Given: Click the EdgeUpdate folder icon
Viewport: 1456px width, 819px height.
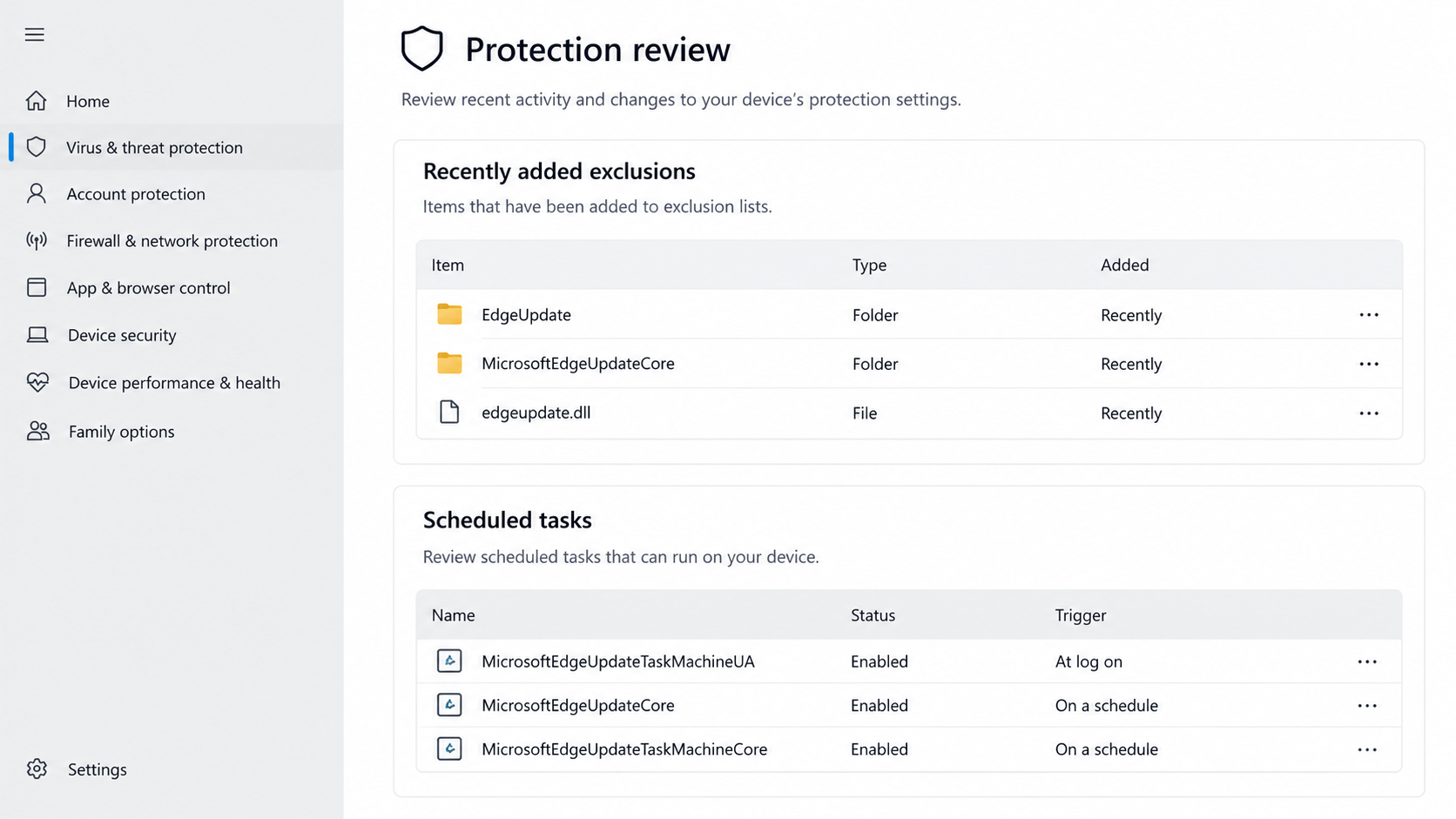Looking at the screenshot, I should pos(449,314).
